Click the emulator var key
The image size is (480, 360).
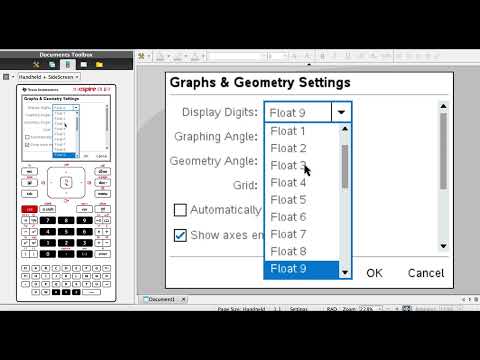point(84,209)
